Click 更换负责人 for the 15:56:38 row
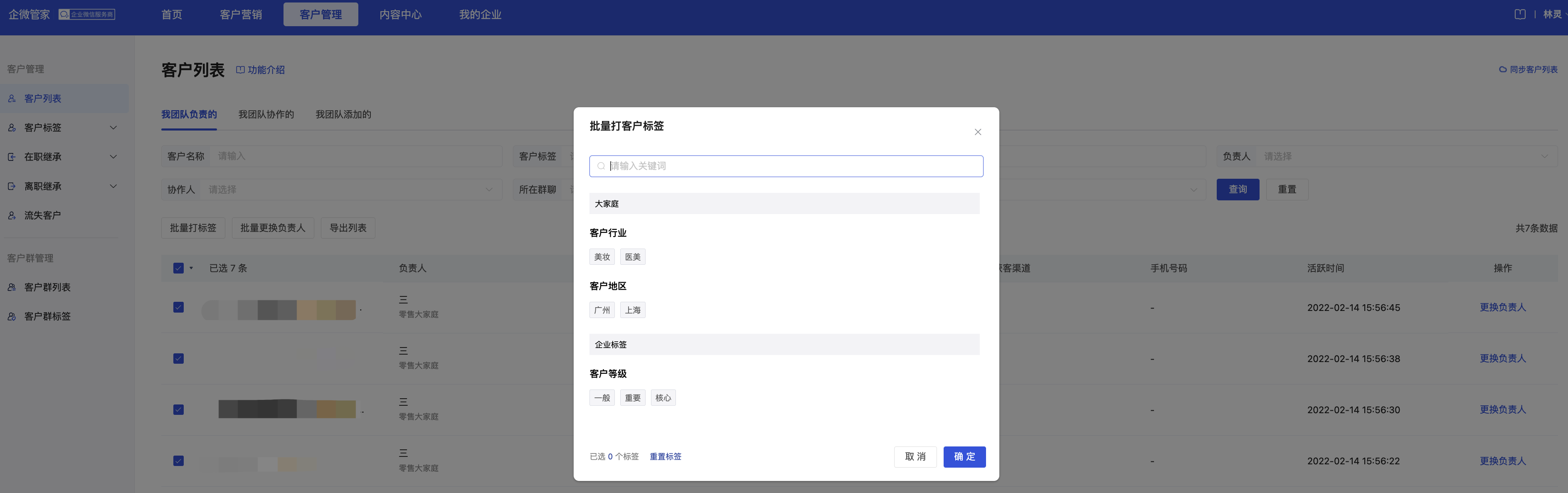Image resolution: width=1568 pixels, height=493 pixels. pyautogui.click(x=1502, y=358)
